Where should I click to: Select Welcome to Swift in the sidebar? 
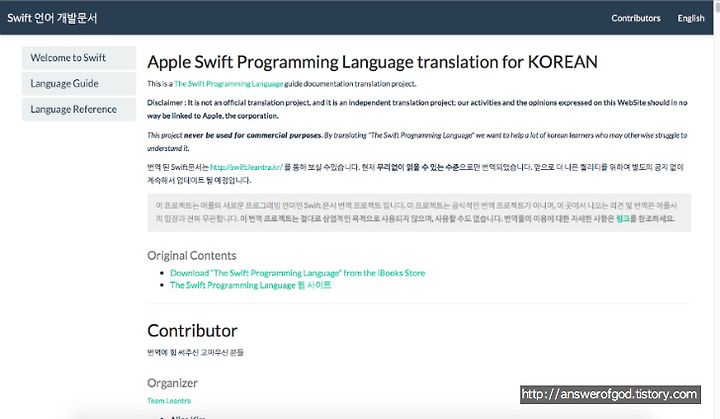click(x=79, y=58)
